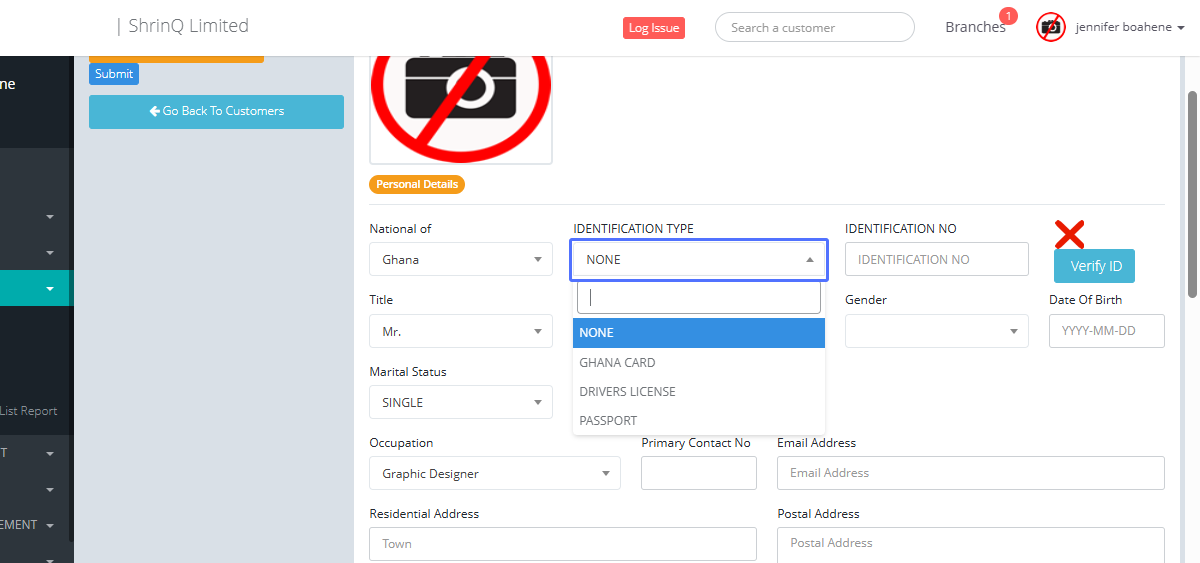Open the Occupation dropdown

(x=494, y=473)
